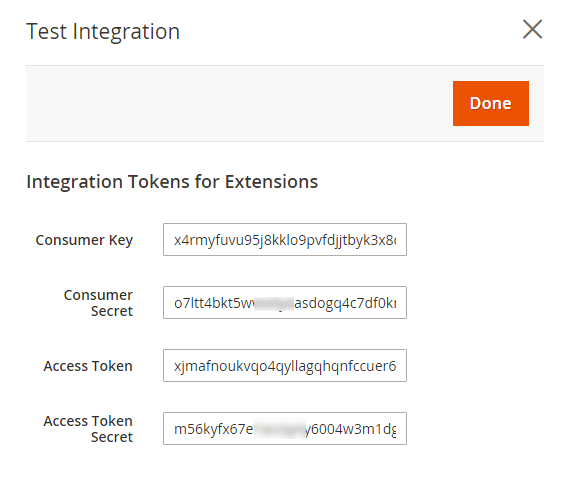Click into the Access Token field
The height and width of the screenshot is (479, 566).
tap(285, 366)
